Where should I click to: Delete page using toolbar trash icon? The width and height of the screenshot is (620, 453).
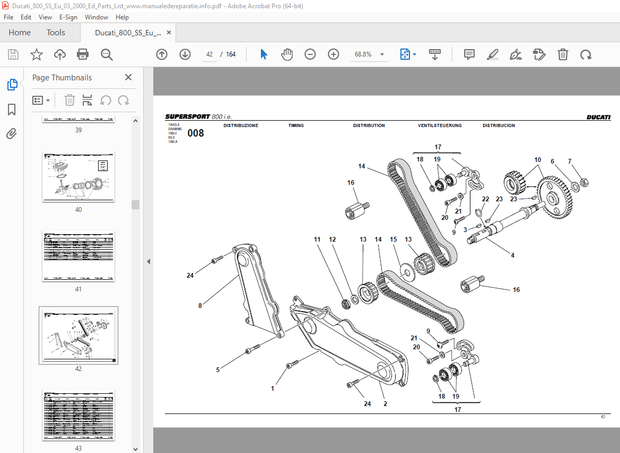pyautogui.click(x=563, y=54)
